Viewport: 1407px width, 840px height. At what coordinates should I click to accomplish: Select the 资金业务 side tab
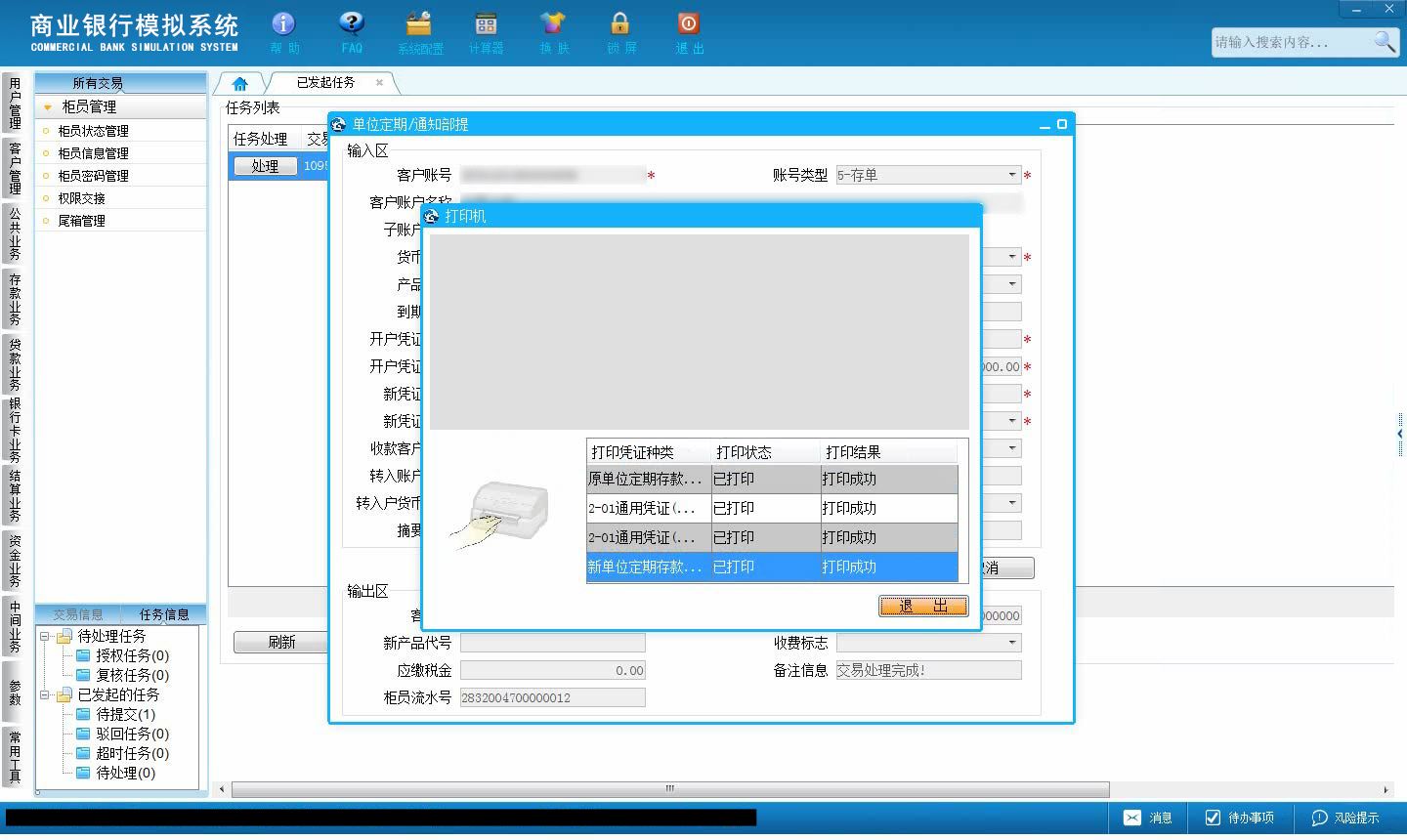[x=15, y=561]
